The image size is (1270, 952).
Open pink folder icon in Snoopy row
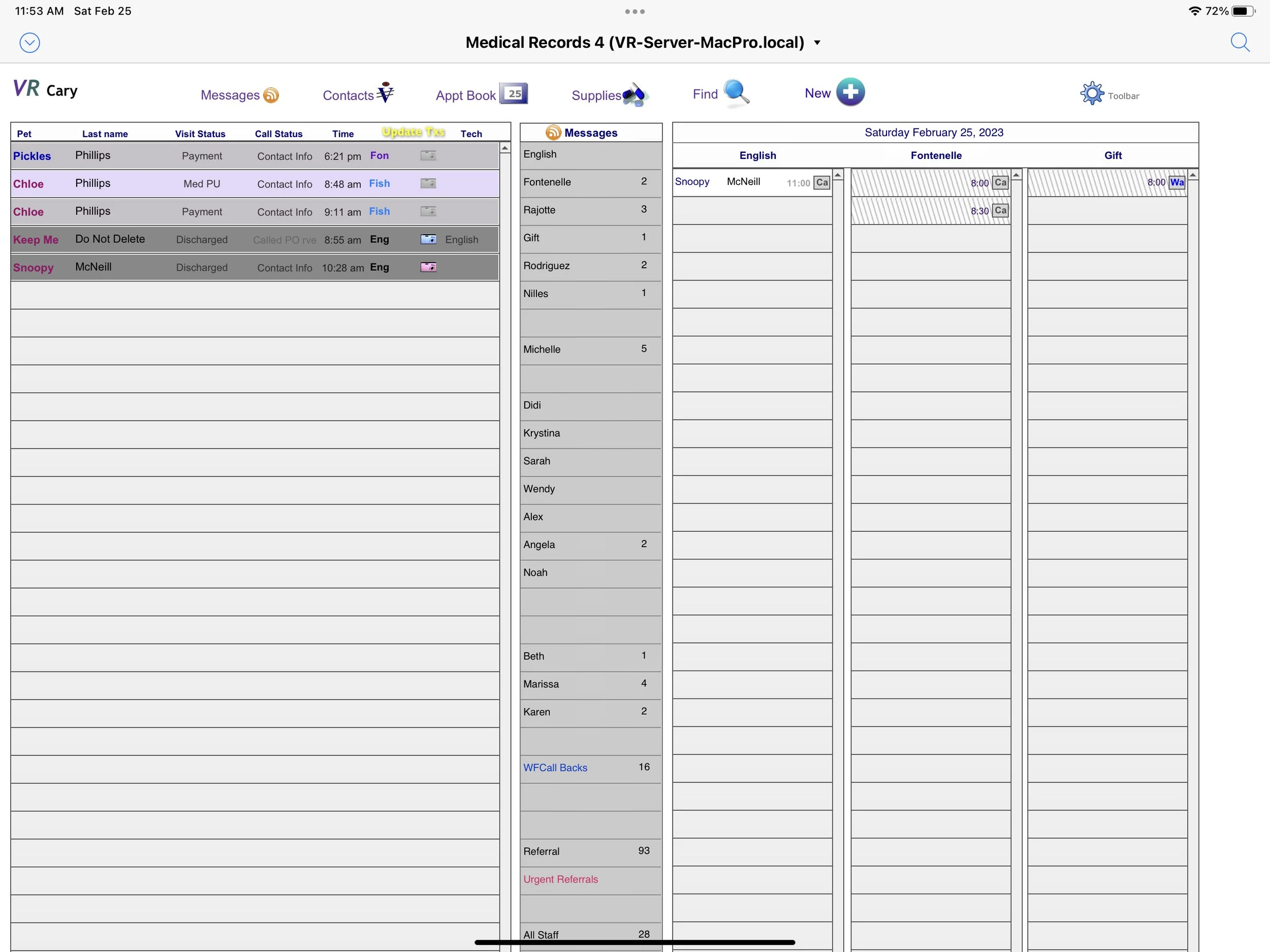[x=428, y=267]
